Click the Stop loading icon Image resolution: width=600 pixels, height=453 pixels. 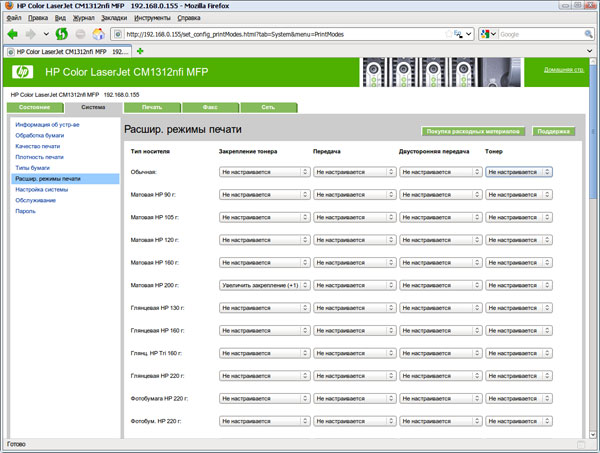click(x=80, y=34)
